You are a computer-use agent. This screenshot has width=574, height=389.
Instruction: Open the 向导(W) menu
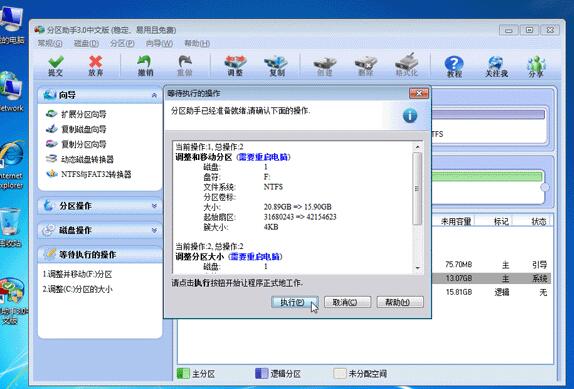coord(159,44)
